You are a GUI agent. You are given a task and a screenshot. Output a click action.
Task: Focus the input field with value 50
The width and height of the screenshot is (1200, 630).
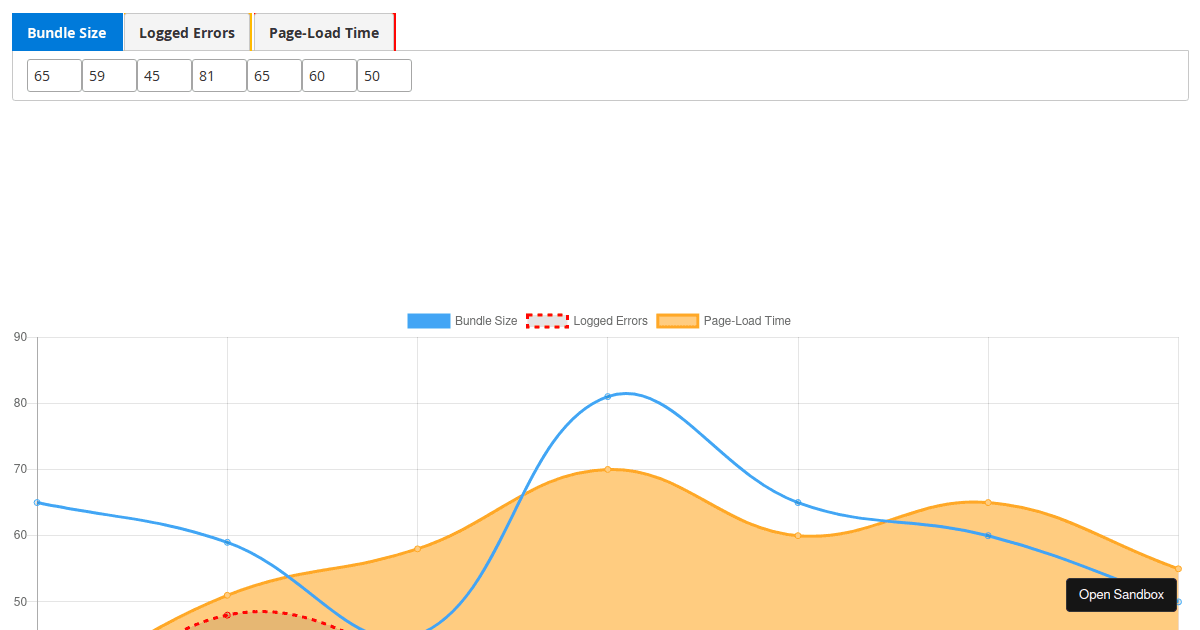point(384,76)
